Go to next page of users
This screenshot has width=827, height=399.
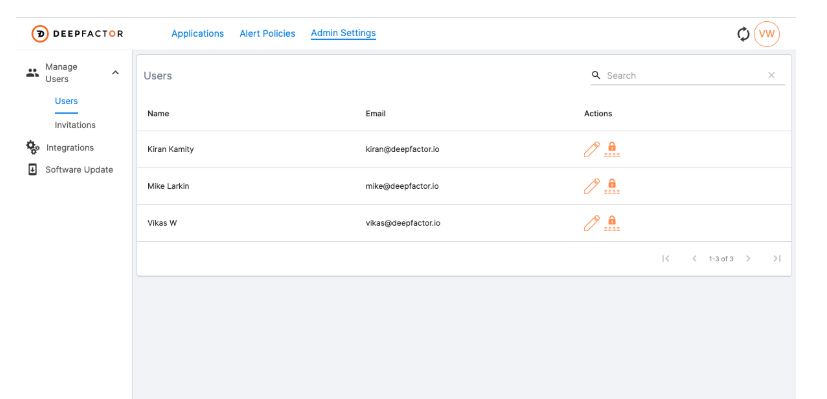pos(748,258)
